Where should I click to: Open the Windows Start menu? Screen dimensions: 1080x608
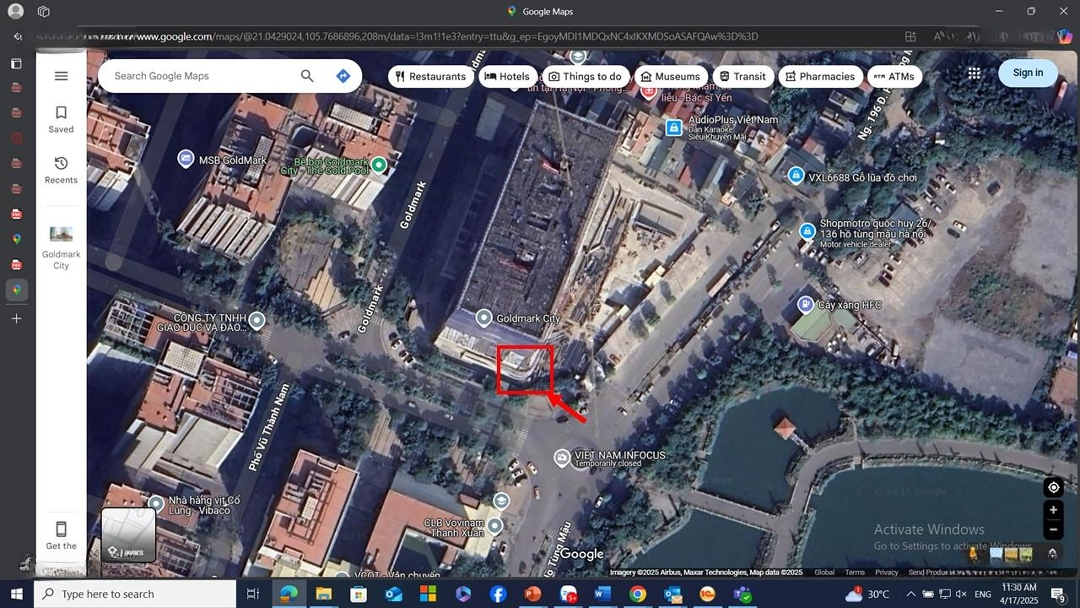16,594
